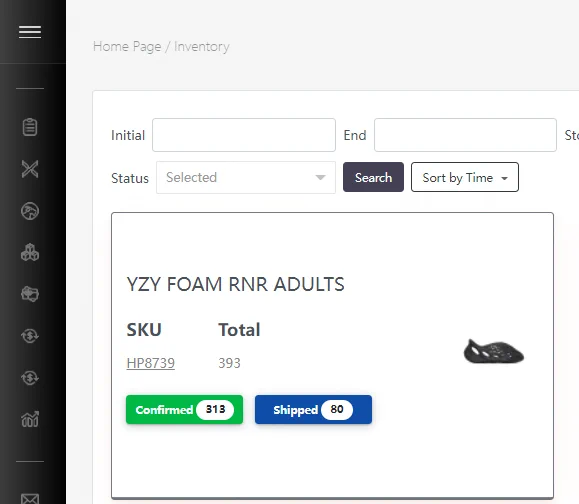Click the Yeezy Foam Runner shoe thumbnail
This screenshot has height=504, width=579.
[x=494, y=351]
